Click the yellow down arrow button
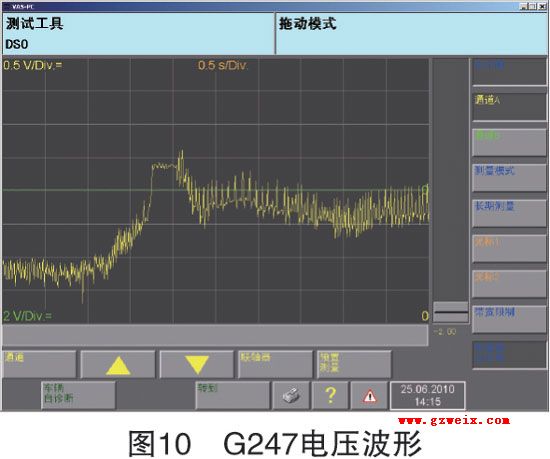The image size is (550, 459). tap(196, 364)
